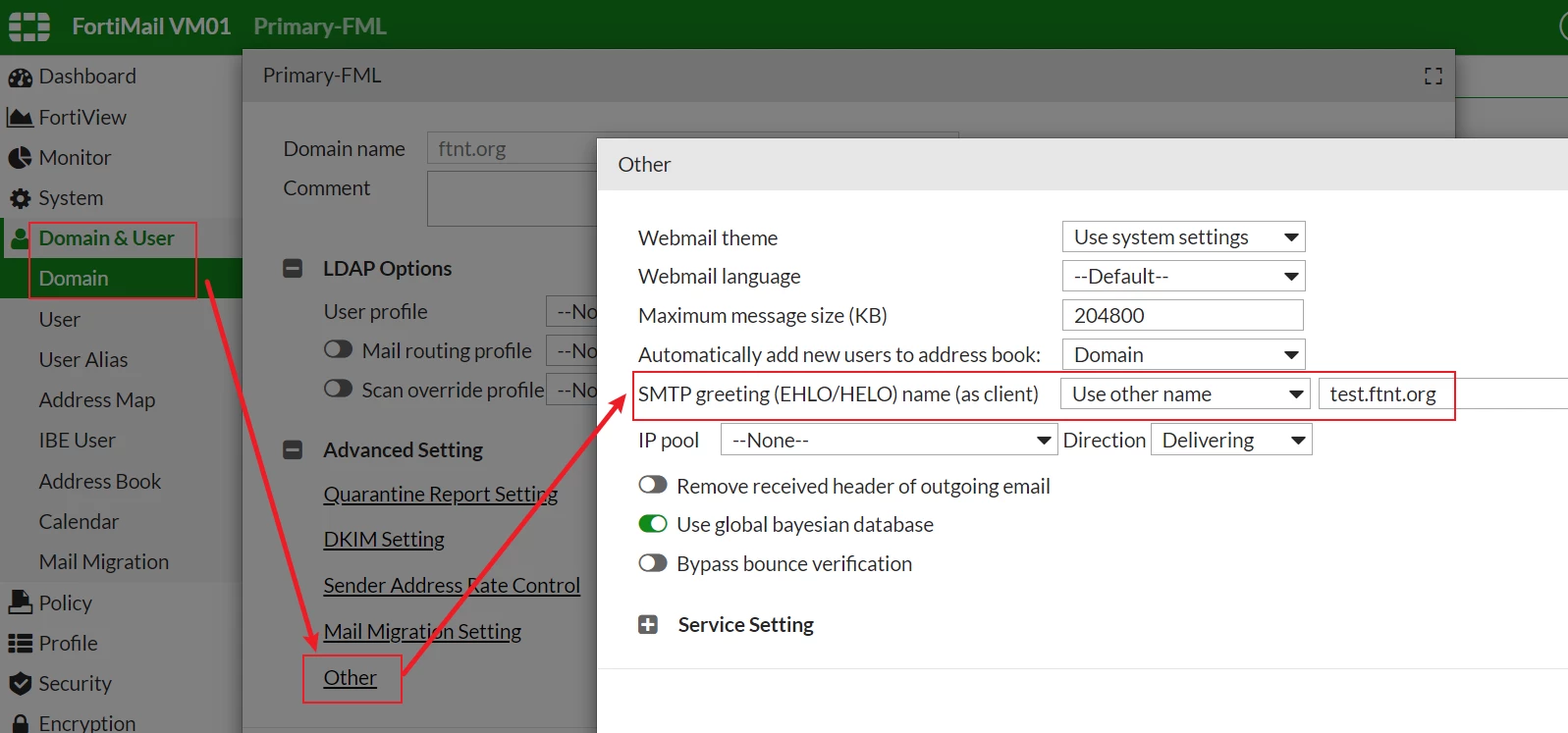1568x733 pixels.
Task: Click the Maximum message size field
Action: pos(1183,315)
